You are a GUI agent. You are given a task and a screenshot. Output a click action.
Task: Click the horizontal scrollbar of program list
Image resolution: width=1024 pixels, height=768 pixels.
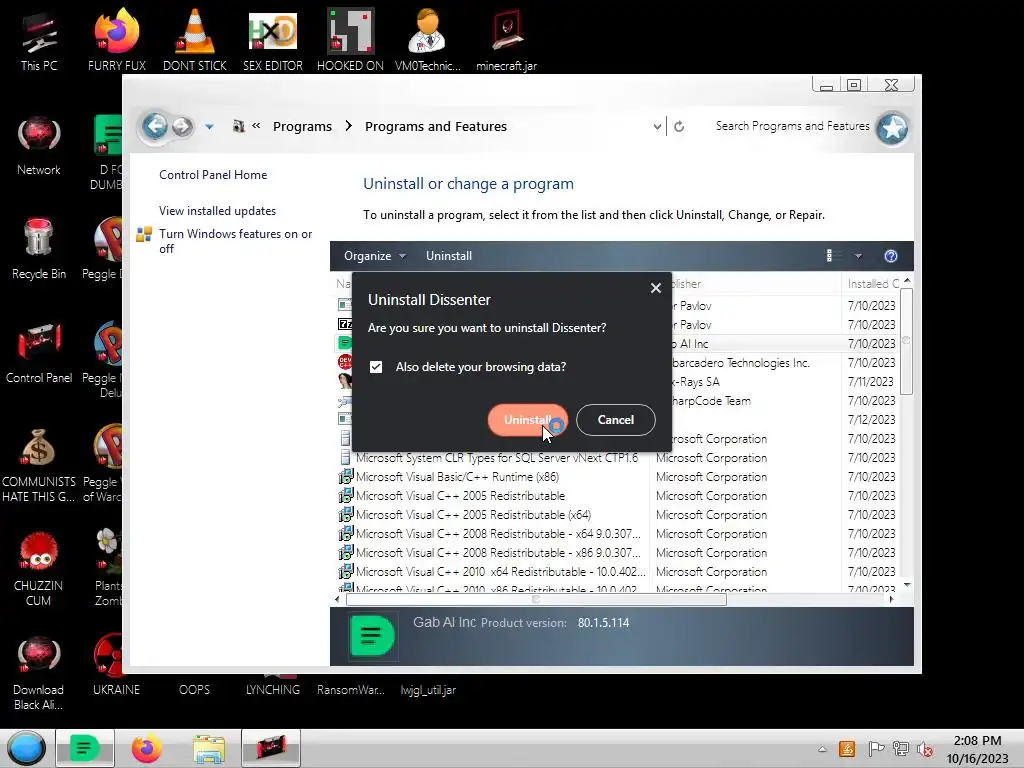pyautogui.click(x=536, y=599)
